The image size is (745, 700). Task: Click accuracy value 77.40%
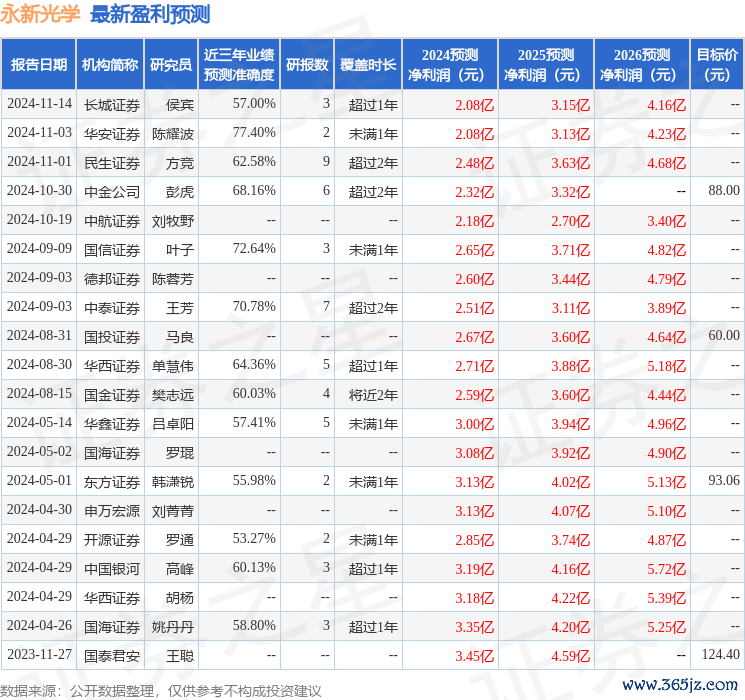(x=254, y=133)
